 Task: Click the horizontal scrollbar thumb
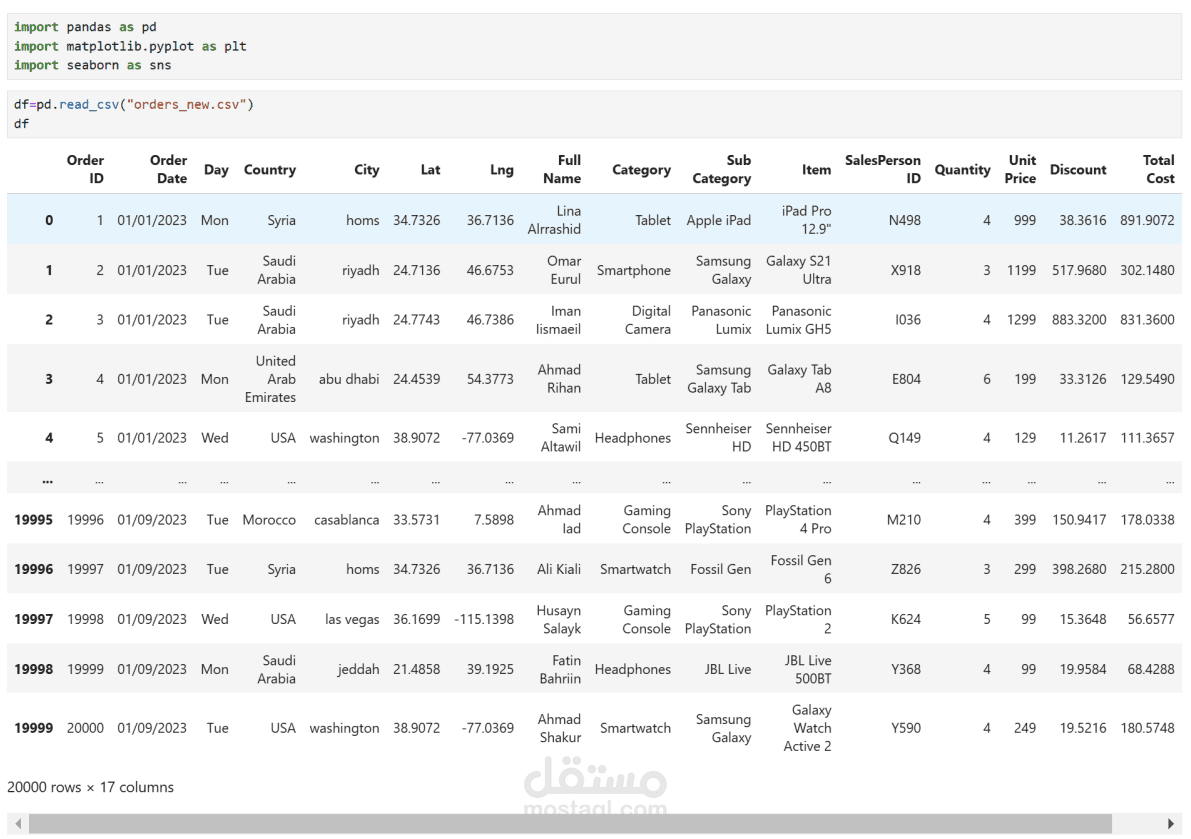(x=570, y=824)
